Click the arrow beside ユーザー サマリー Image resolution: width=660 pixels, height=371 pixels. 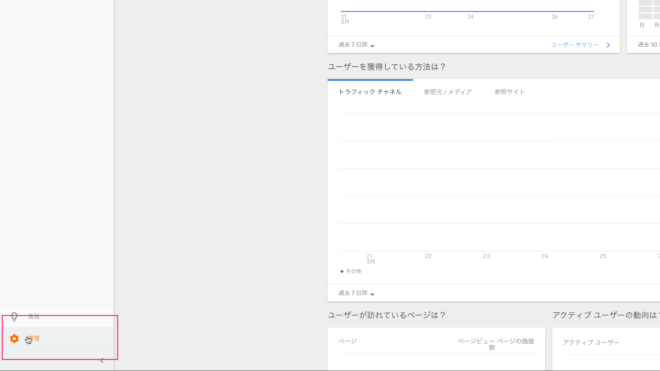[608, 45]
